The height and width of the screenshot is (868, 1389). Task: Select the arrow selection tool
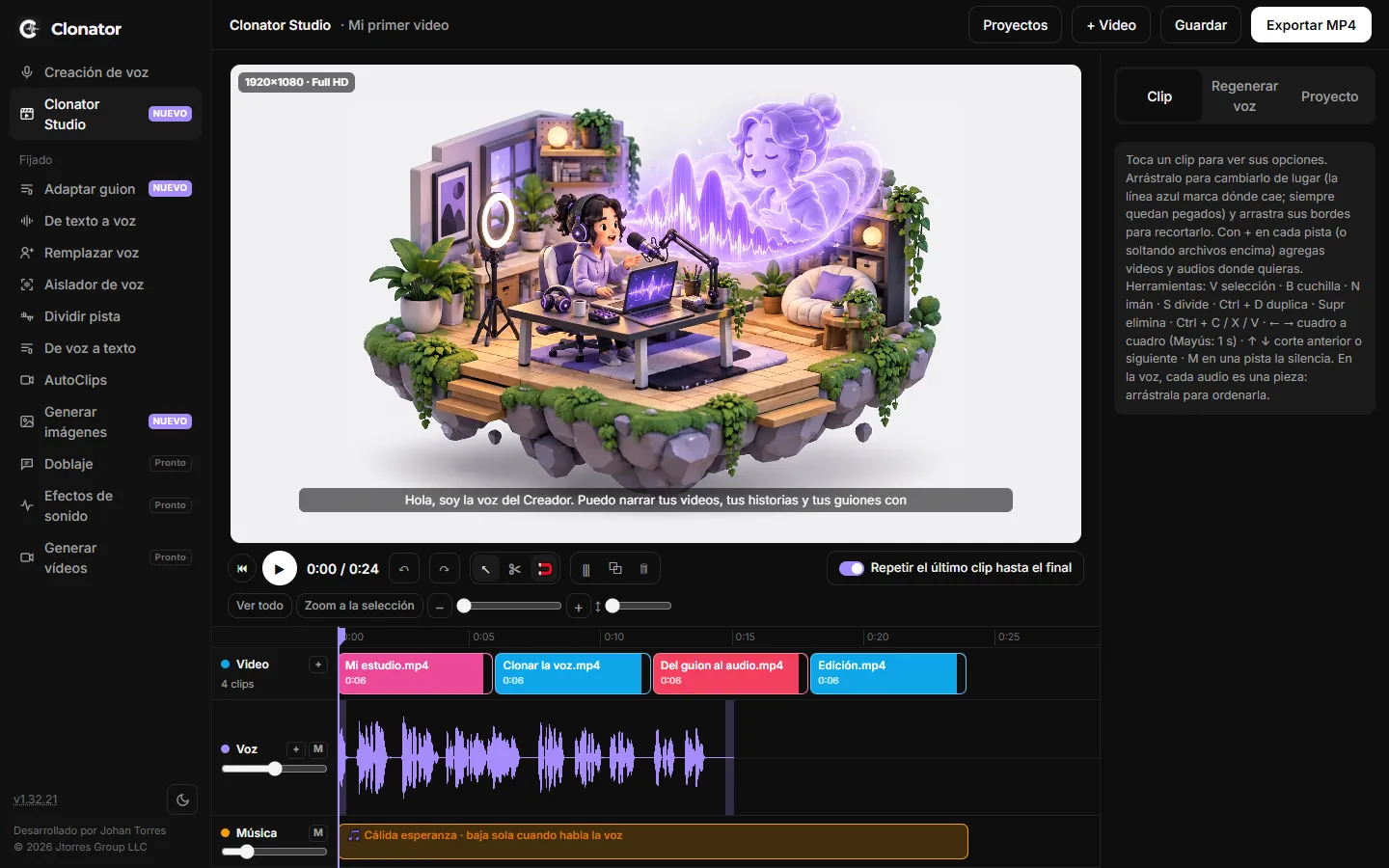(485, 569)
